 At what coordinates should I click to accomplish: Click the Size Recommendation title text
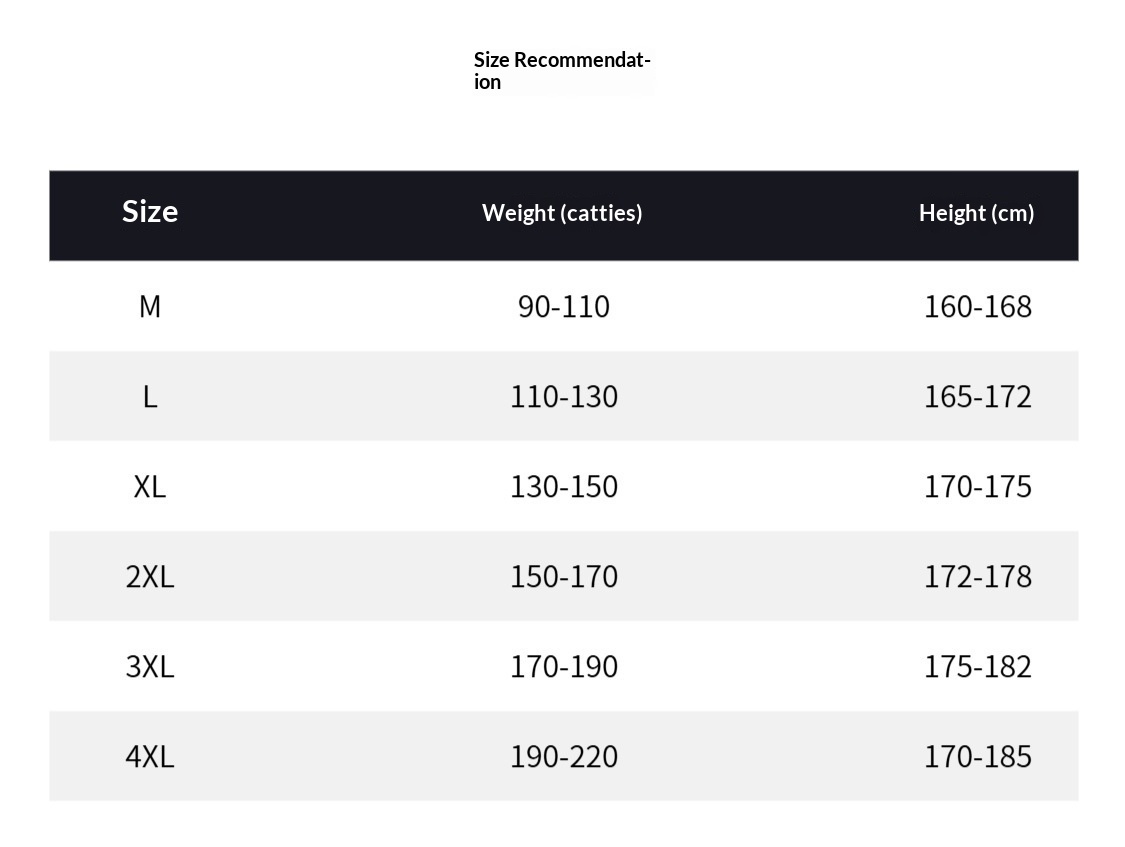562,71
